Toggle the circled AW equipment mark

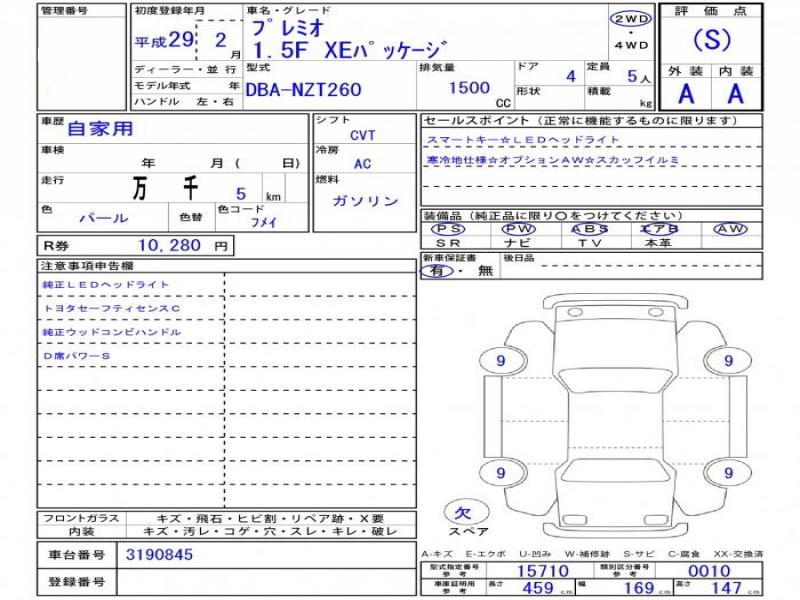(x=730, y=229)
